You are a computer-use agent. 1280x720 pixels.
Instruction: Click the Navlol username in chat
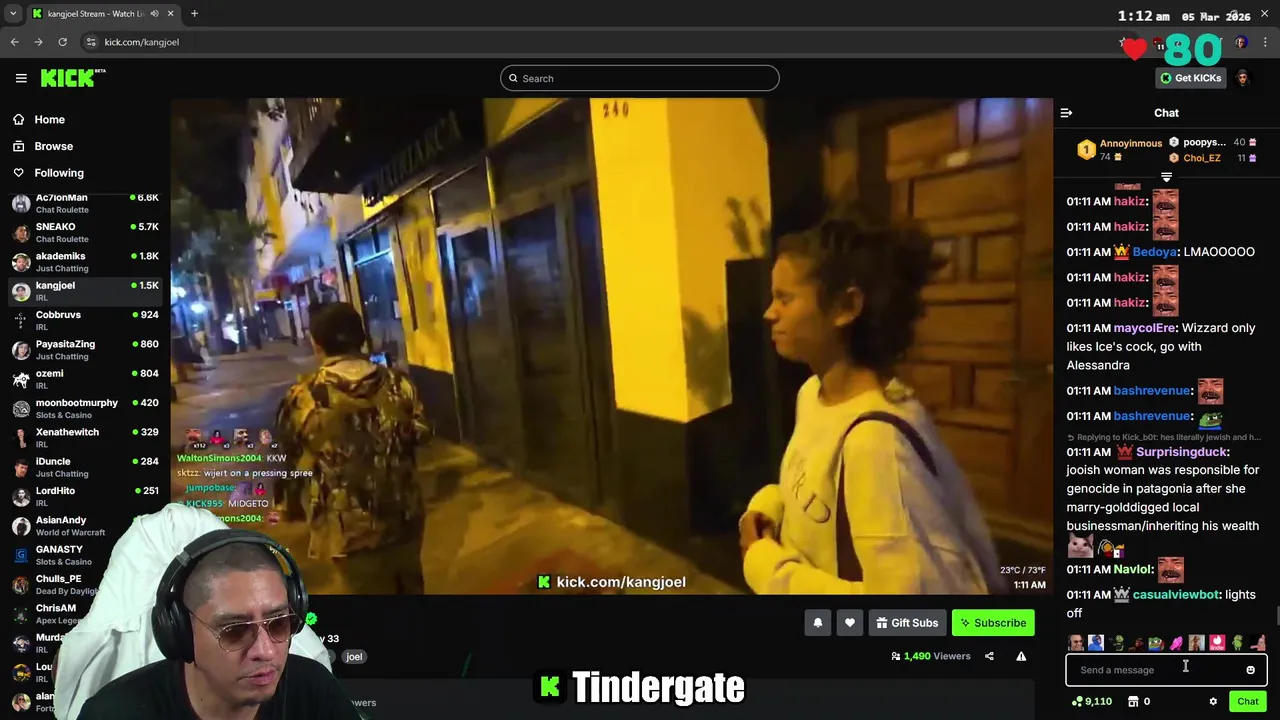(x=1133, y=570)
